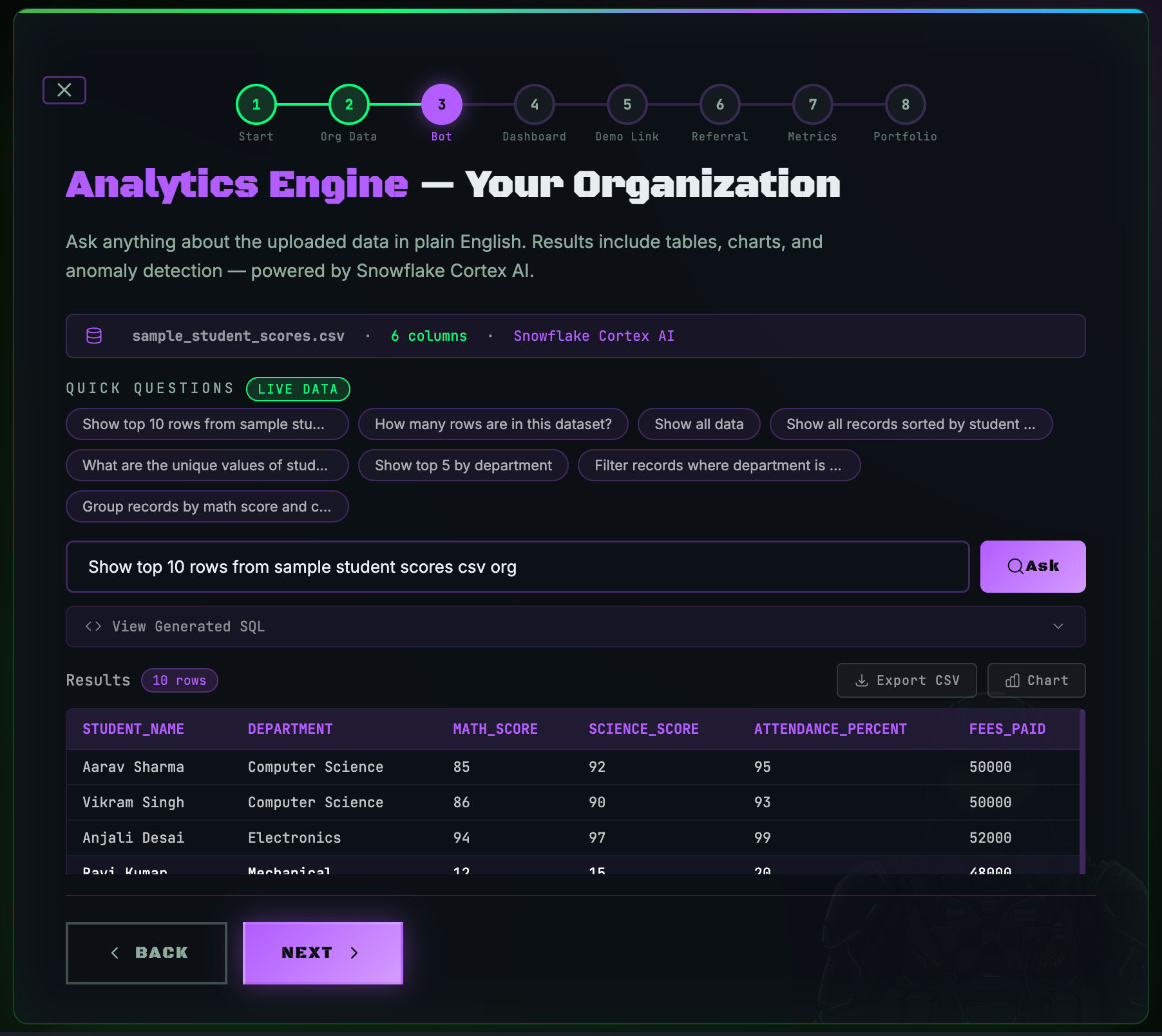Click the SCIENCE_SCORE column header
The image size is (1162, 1036).
coord(643,729)
